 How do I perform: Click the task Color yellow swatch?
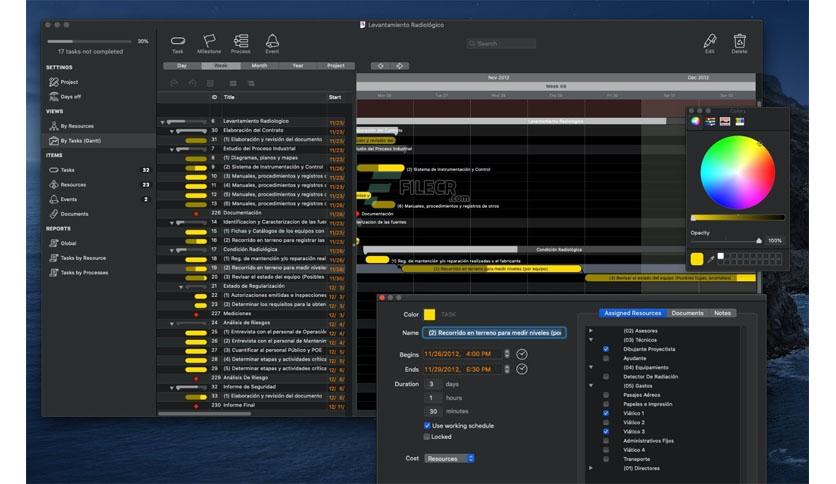(429, 314)
